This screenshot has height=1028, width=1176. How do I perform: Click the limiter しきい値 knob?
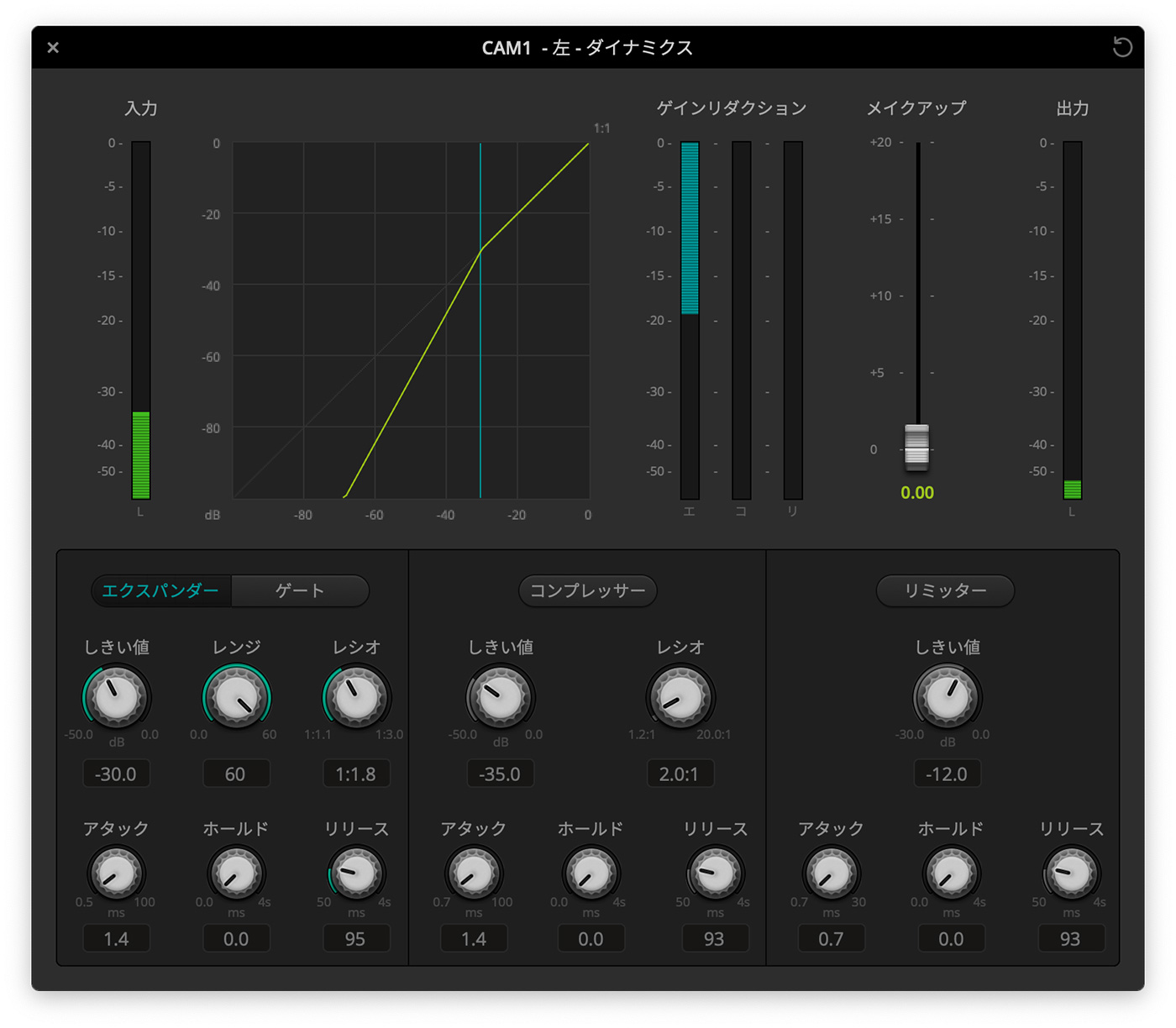947,697
